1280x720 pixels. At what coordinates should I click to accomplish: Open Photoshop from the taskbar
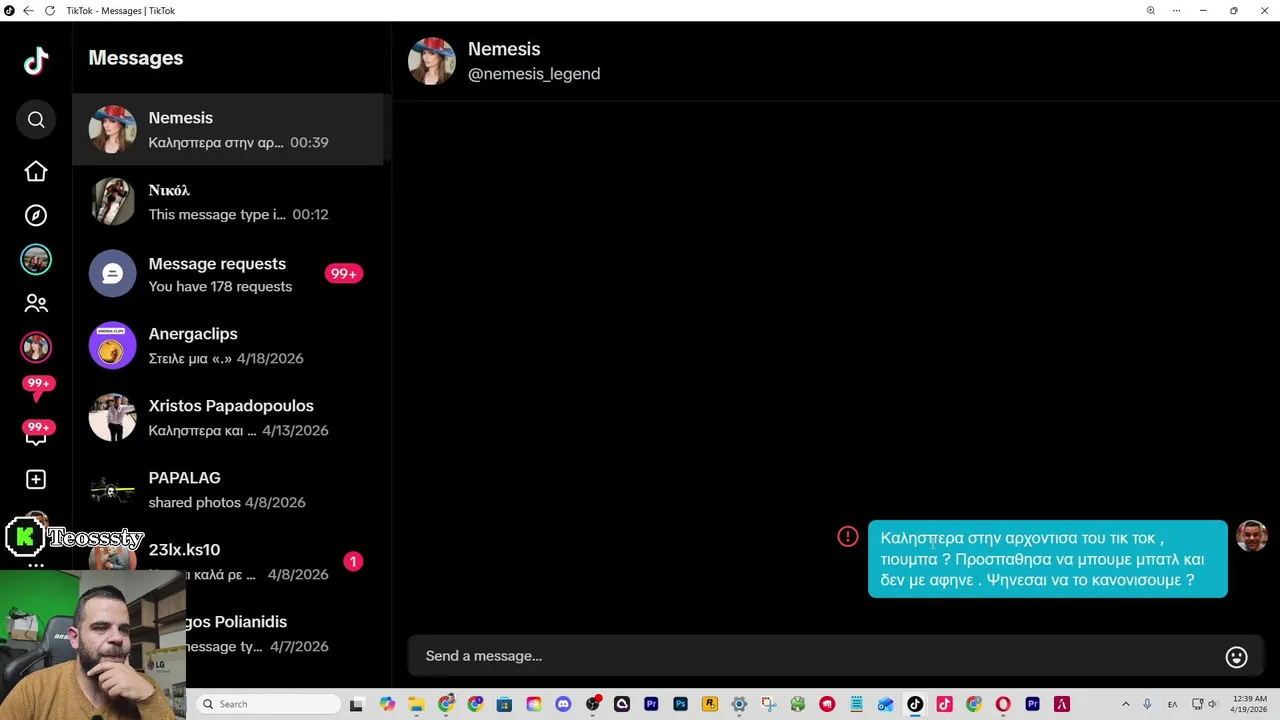pos(680,704)
